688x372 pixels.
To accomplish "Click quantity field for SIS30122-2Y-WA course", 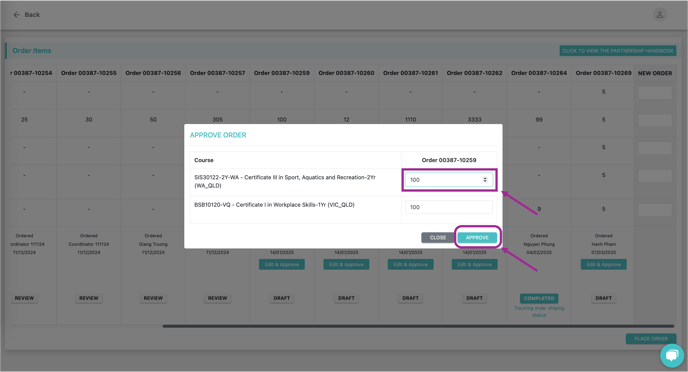I will (448, 179).
